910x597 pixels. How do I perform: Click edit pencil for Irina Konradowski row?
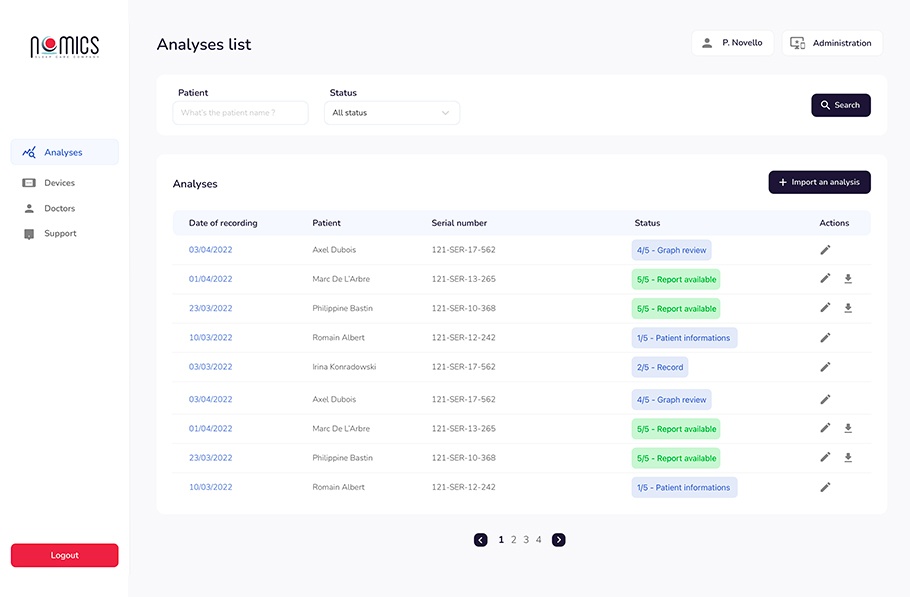825,367
